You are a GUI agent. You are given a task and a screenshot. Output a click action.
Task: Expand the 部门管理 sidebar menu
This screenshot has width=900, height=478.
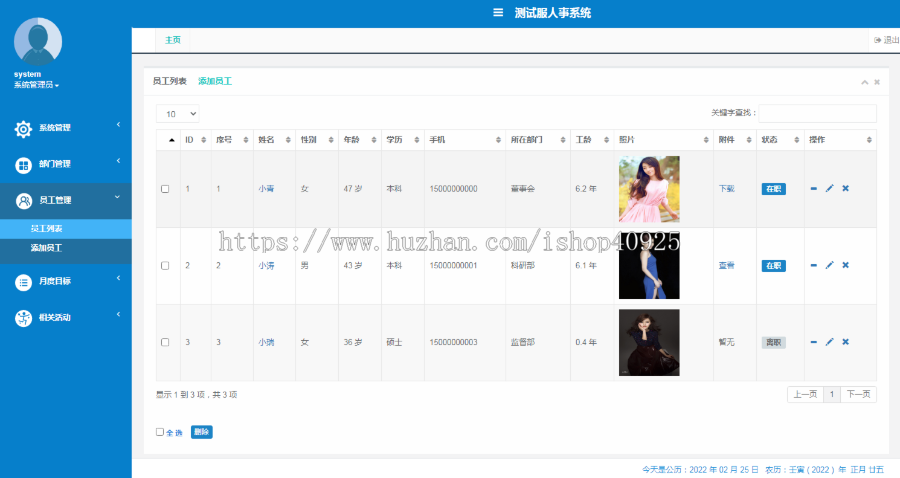click(65, 164)
